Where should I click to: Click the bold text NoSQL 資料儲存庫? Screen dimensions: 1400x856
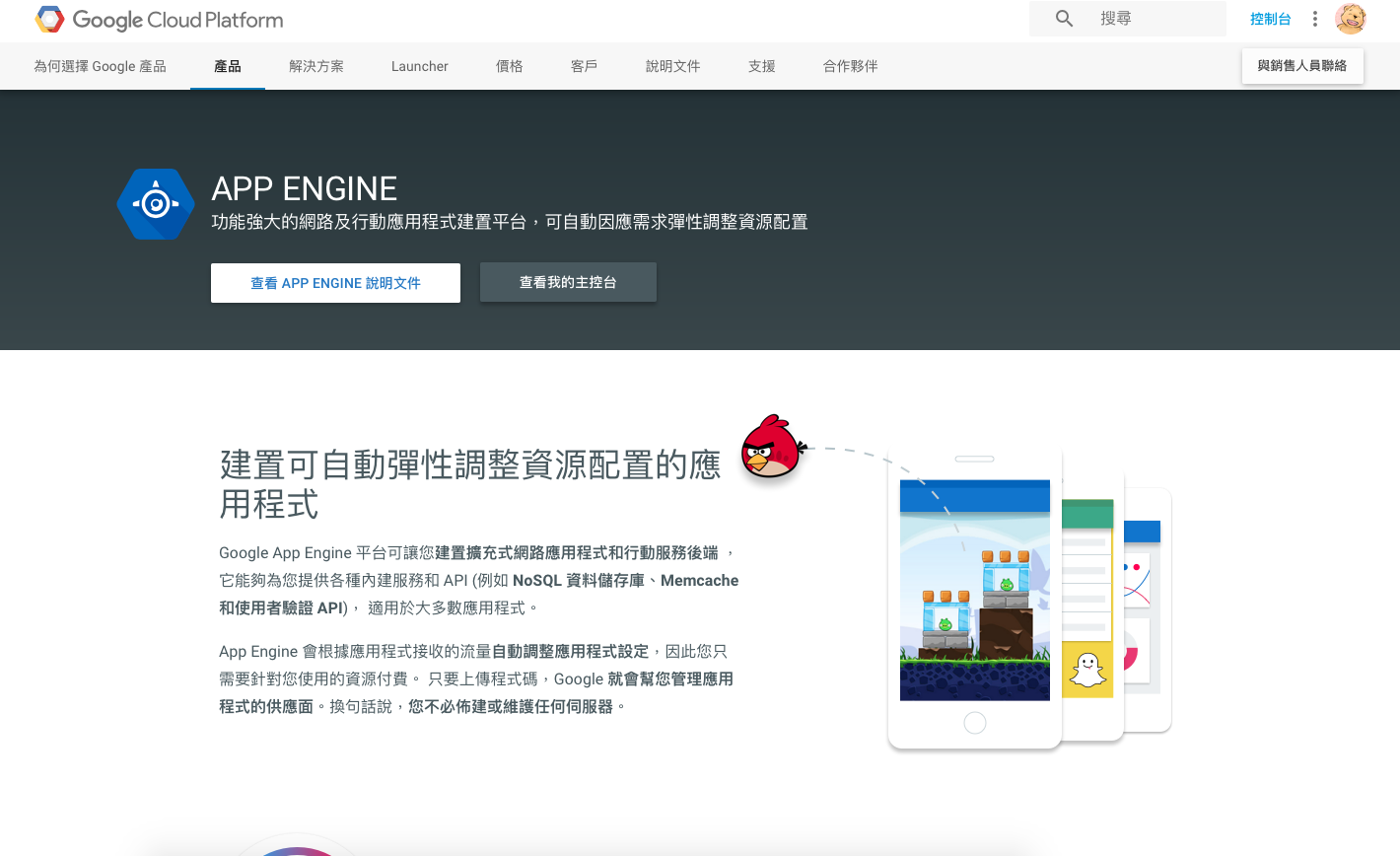coord(579,581)
